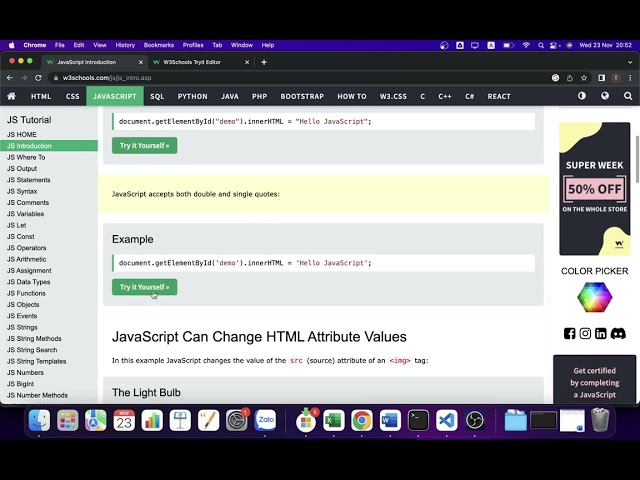This screenshot has height=480, width=640.
Task: Toggle the dark mode contrast icon
Action: point(582,96)
